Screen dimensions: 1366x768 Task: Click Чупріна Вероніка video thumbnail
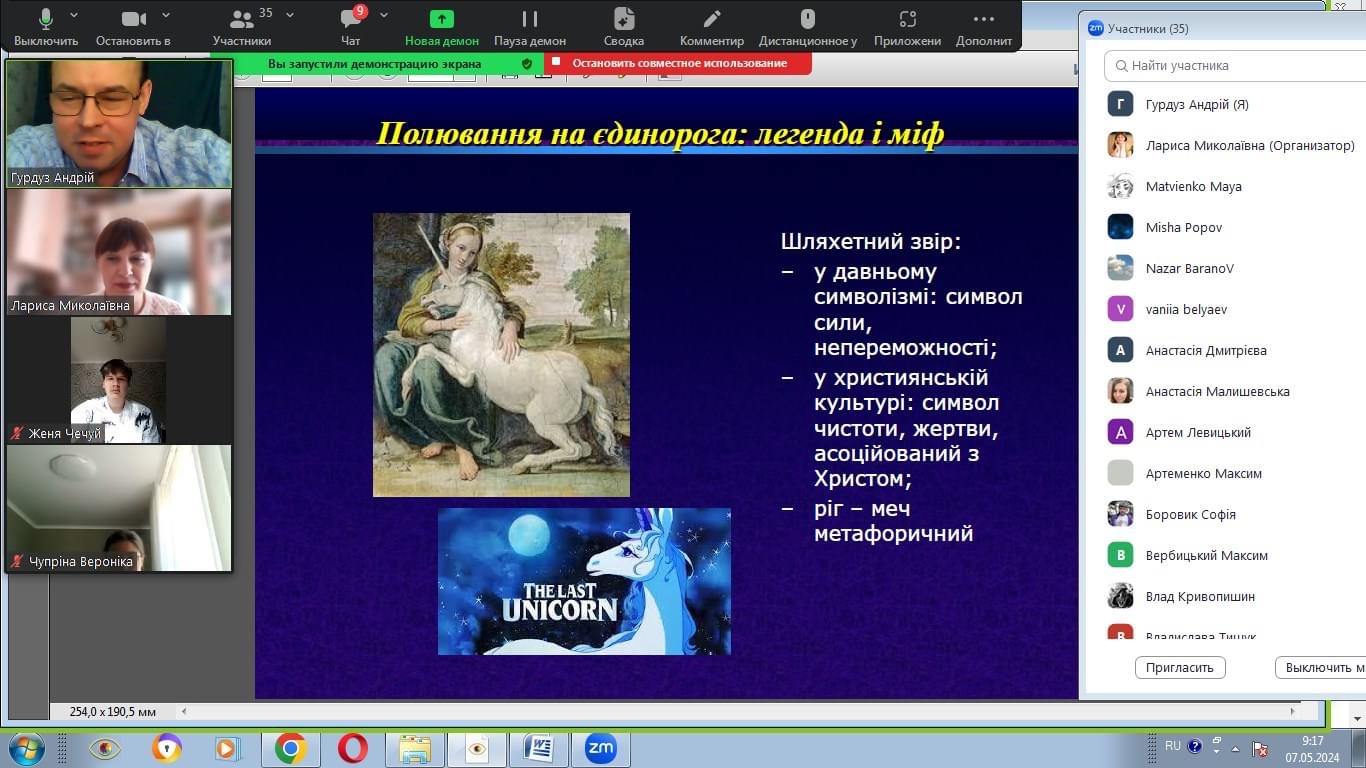119,508
